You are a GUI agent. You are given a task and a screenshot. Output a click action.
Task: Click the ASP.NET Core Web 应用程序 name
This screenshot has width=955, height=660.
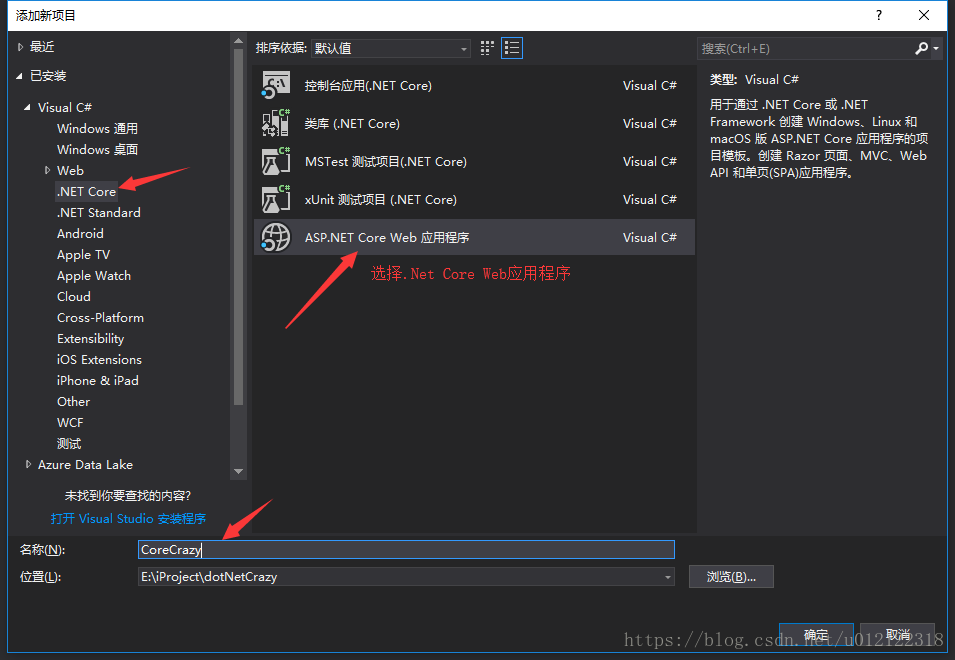pyautogui.click(x=387, y=237)
